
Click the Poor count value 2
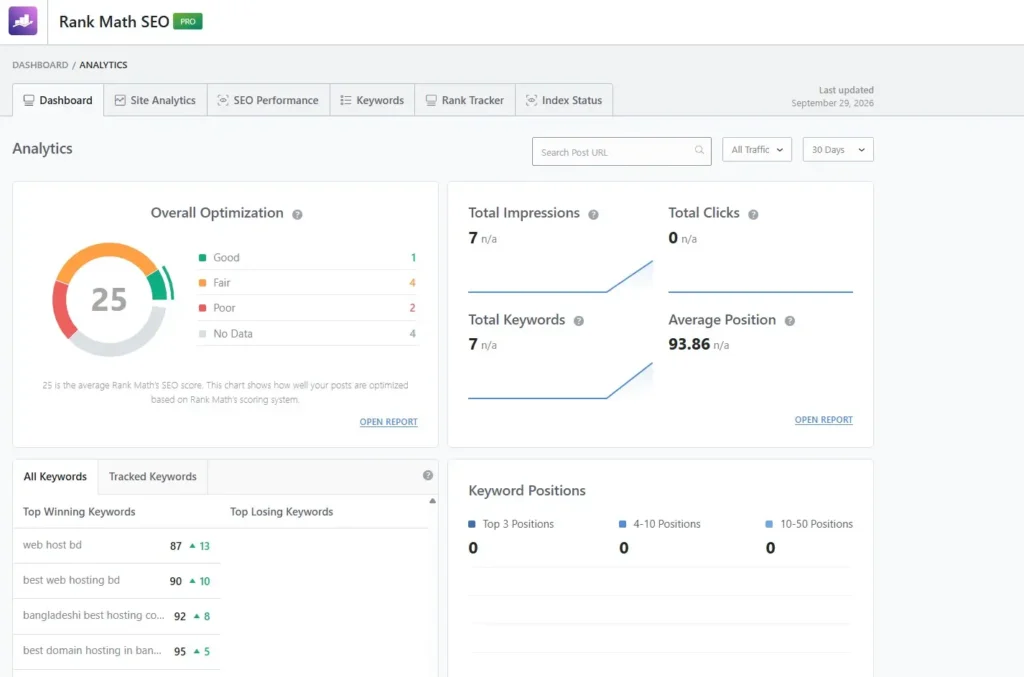pyautogui.click(x=412, y=307)
